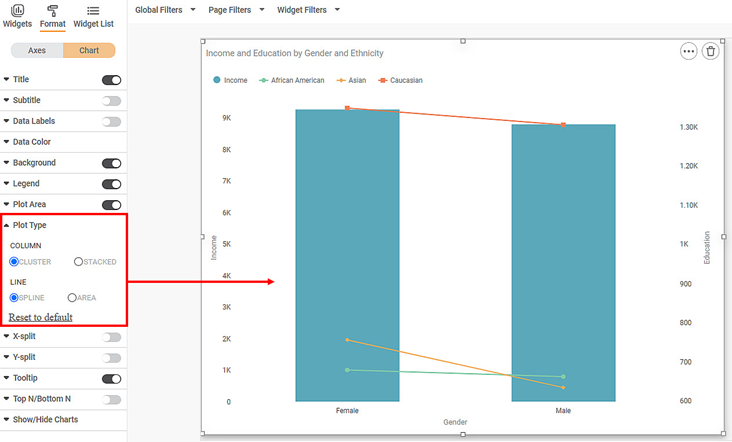Click the African American legend marker
The width and height of the screenshot is (732, 442).
point(264,80)
